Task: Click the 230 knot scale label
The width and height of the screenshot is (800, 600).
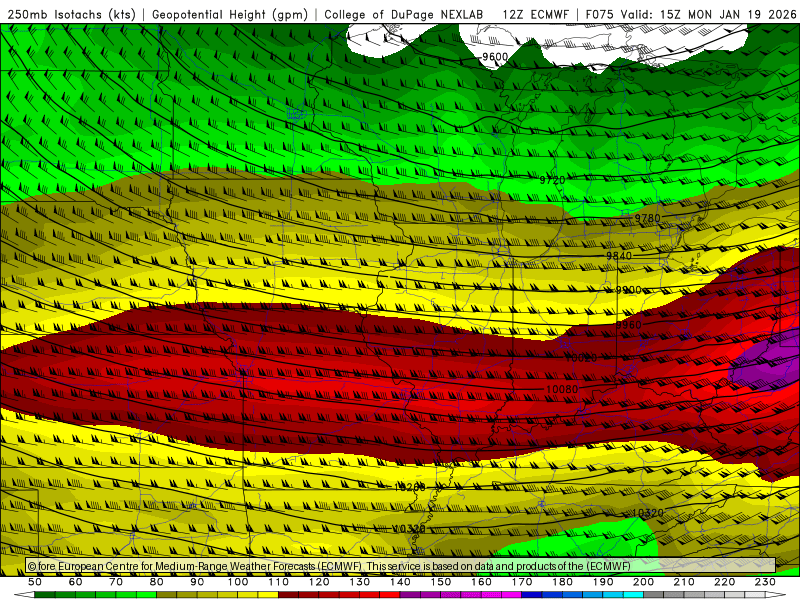Action: pos(765,582)
